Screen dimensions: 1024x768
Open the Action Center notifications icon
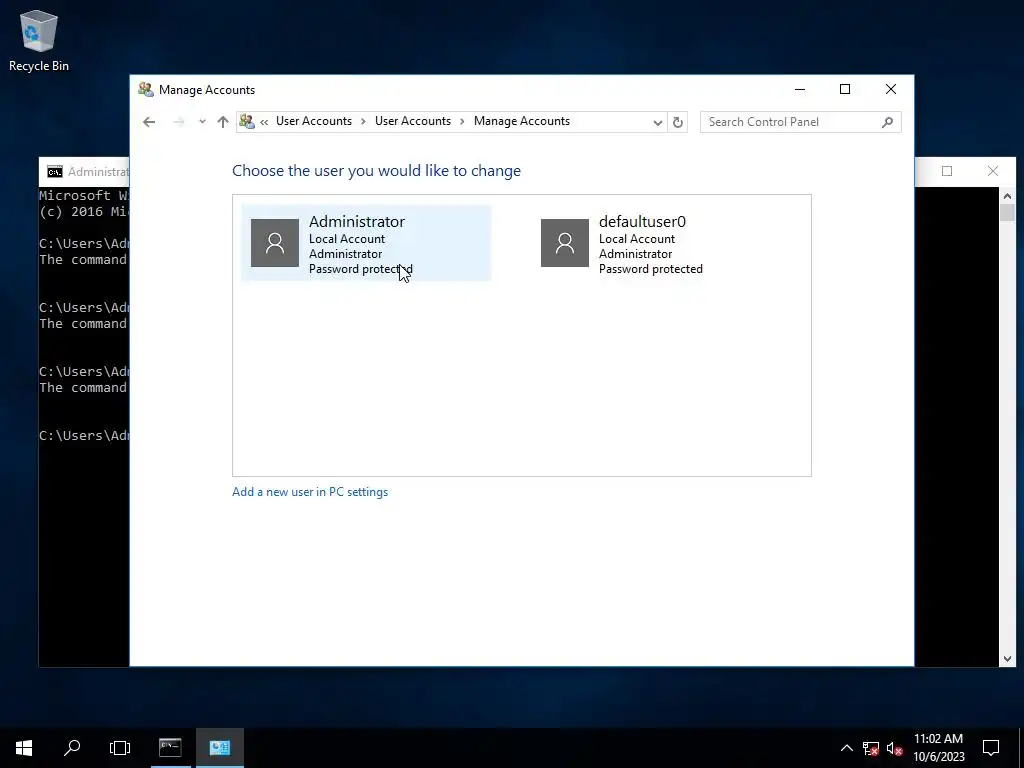[991, 748]
